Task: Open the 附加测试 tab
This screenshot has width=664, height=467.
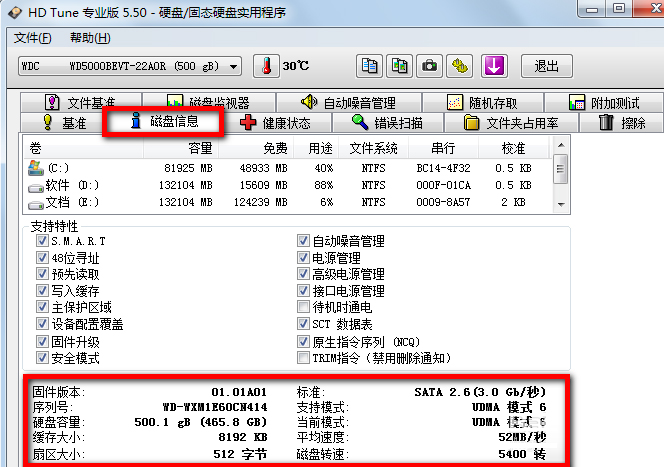Action: (x=604, y=102)
